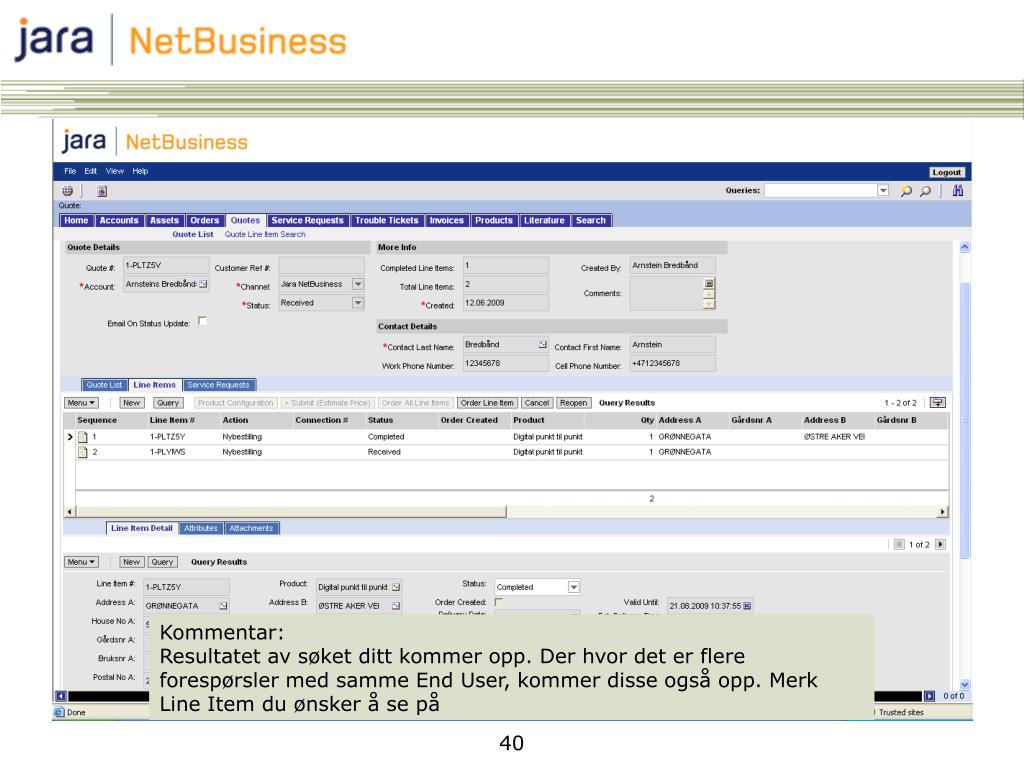Open the Address A pick icon in detail form
The image size is (1024, 768).
(x=223, y=606)
